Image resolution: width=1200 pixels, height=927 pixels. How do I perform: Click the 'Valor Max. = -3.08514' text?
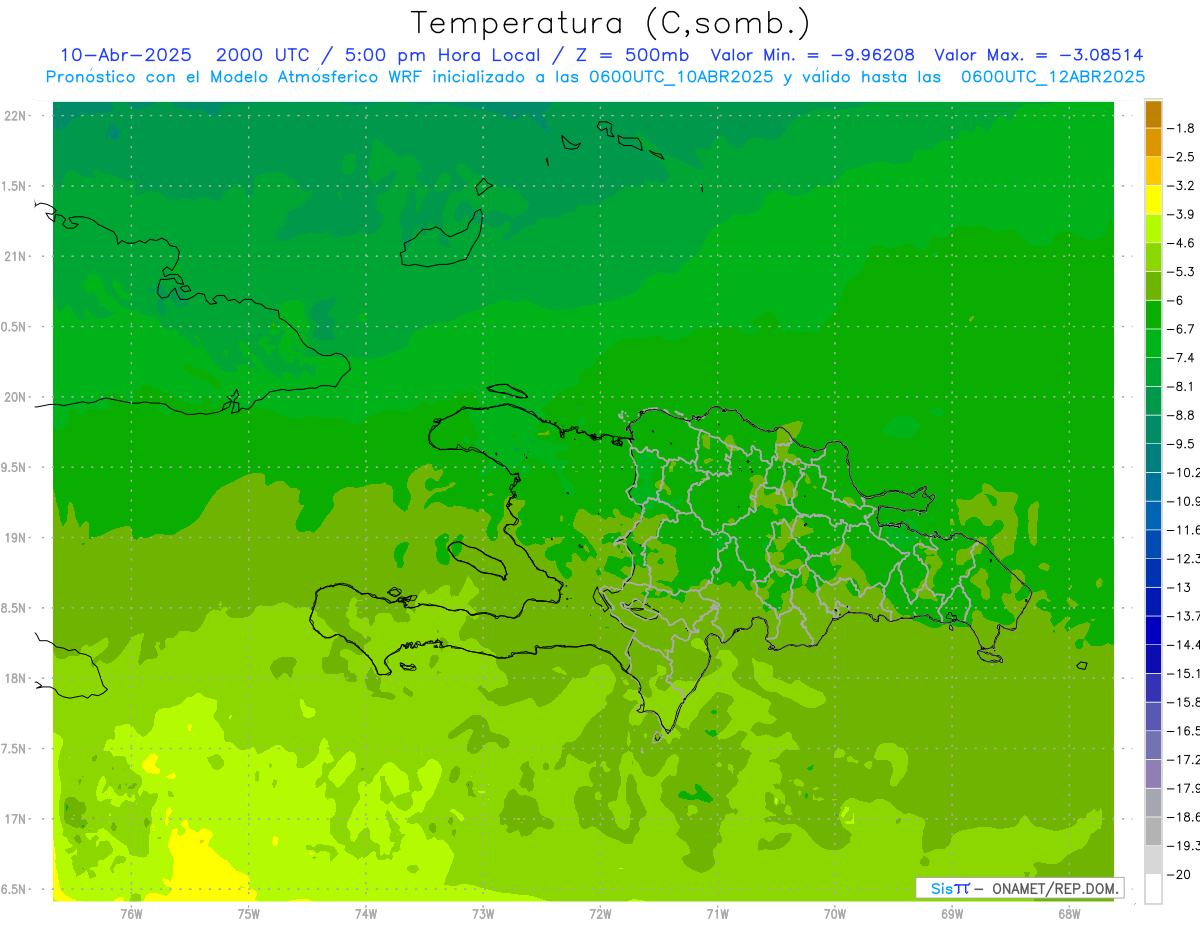point(1039,55)
